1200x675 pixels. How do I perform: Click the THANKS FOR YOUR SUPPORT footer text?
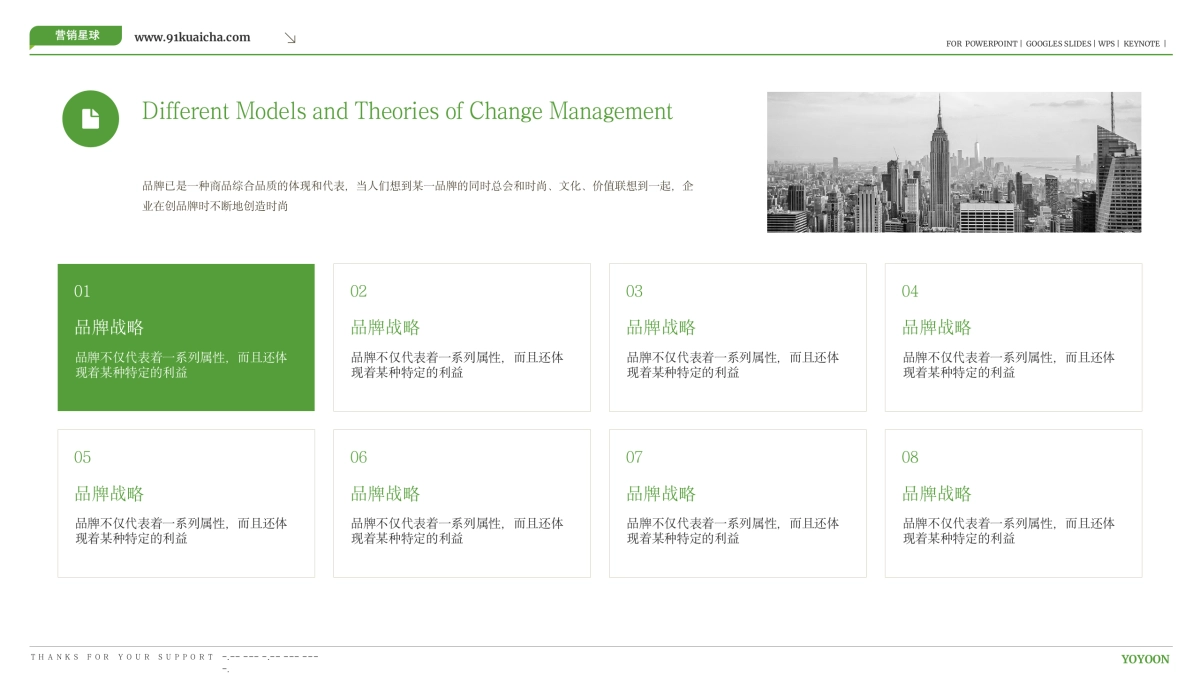pos(122,657)
